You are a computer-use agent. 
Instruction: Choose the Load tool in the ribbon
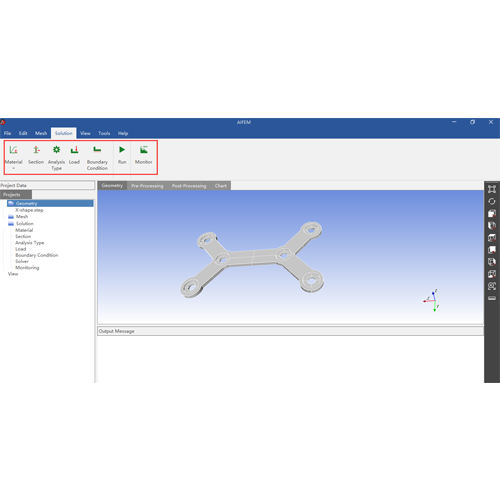[74, 154]
